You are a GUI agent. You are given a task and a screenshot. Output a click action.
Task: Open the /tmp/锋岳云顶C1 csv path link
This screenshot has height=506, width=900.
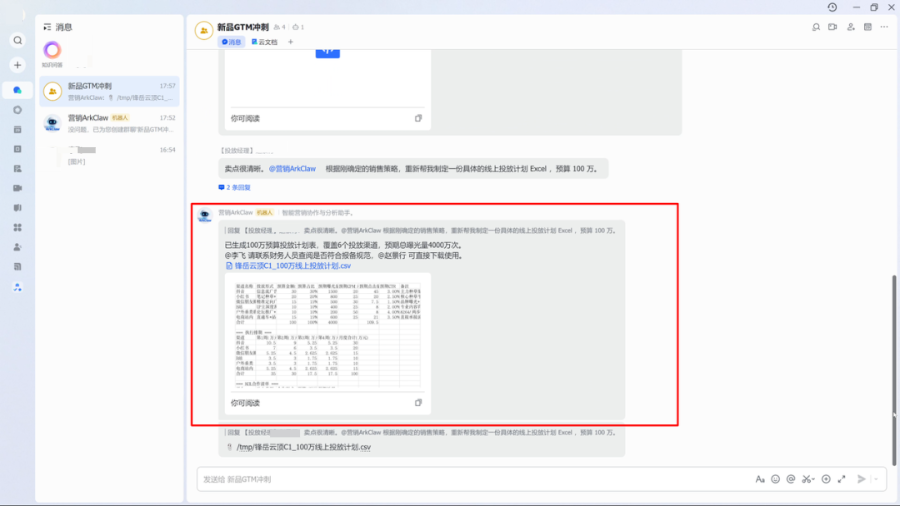[304, 447]
